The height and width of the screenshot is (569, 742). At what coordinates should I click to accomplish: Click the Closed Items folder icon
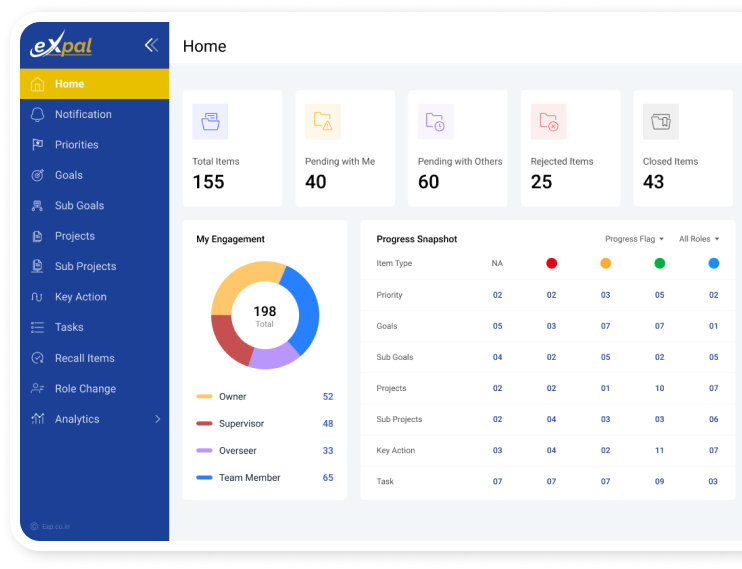point(660,121)
